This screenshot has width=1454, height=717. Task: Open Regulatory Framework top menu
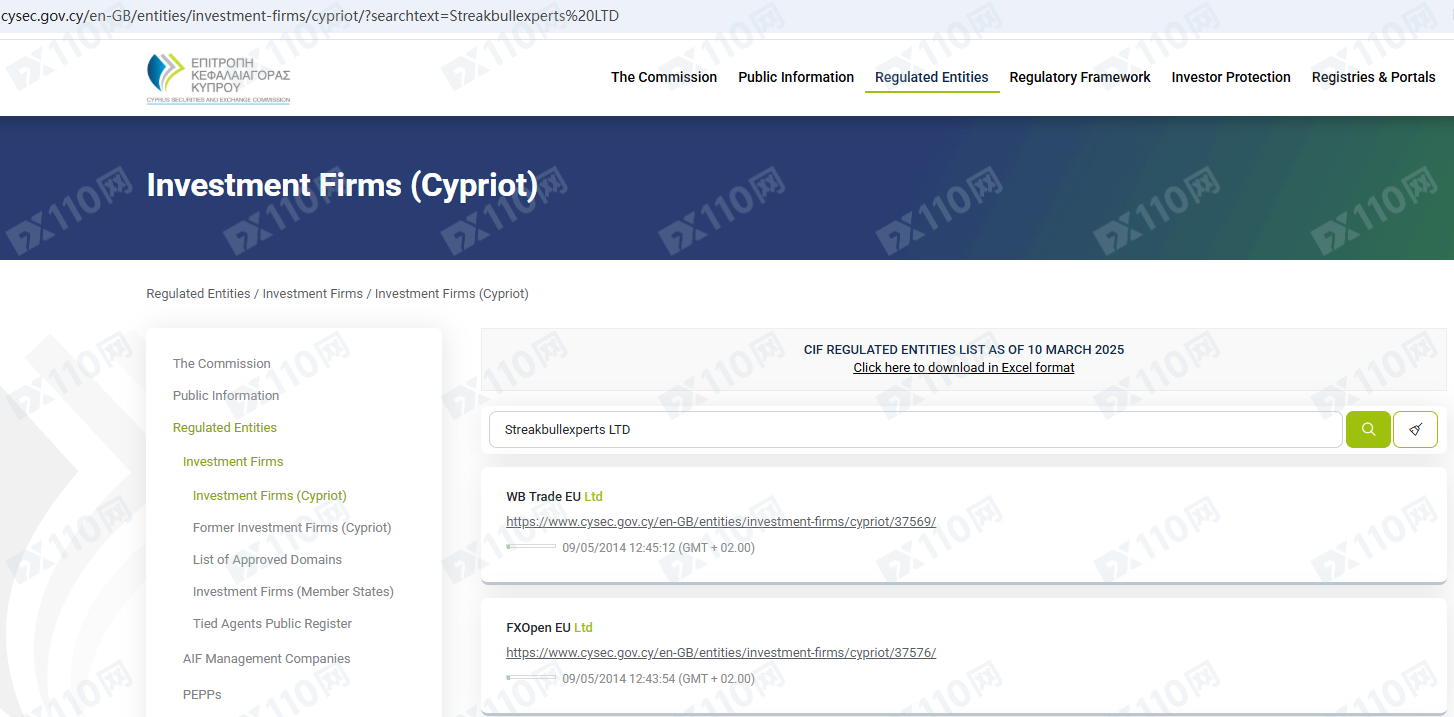1080,77
